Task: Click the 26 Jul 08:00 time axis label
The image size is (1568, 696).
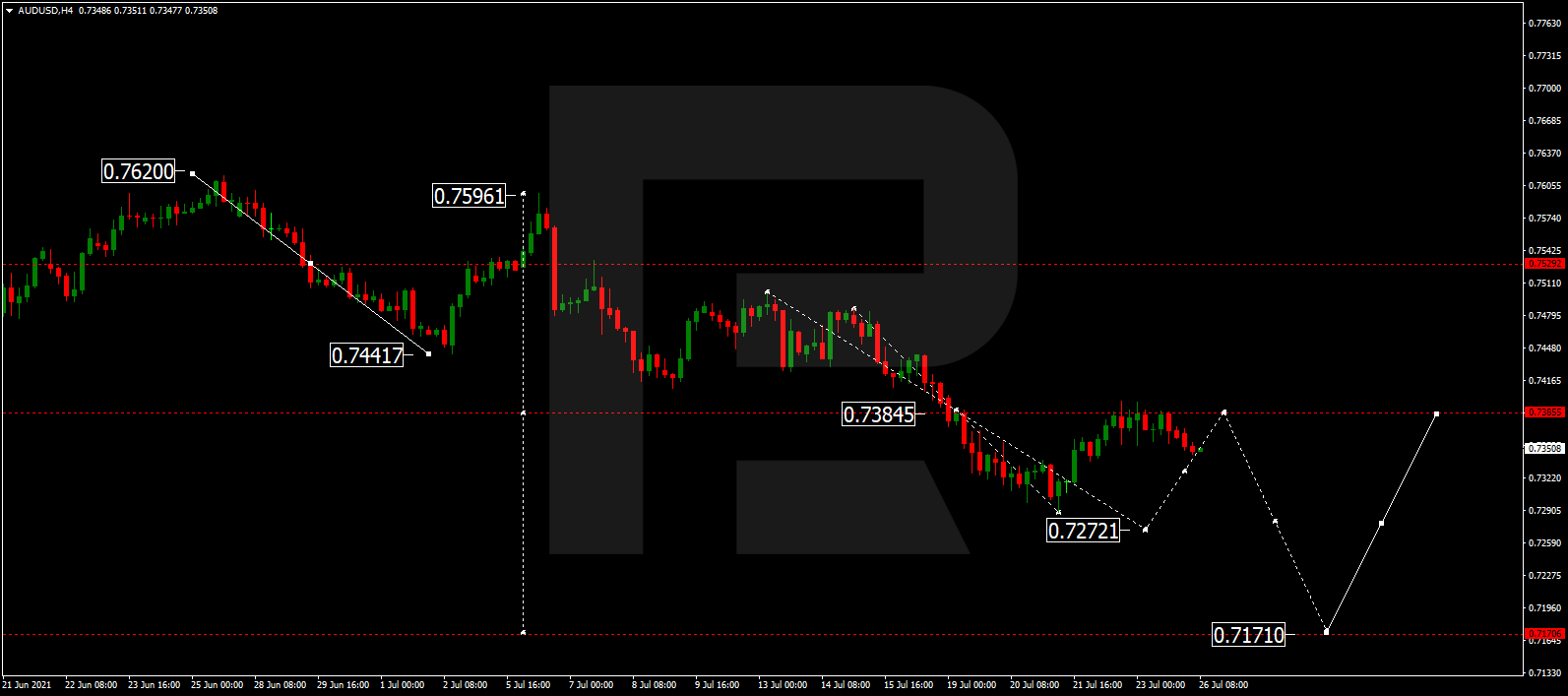Action: click(x=1223, y=685)
